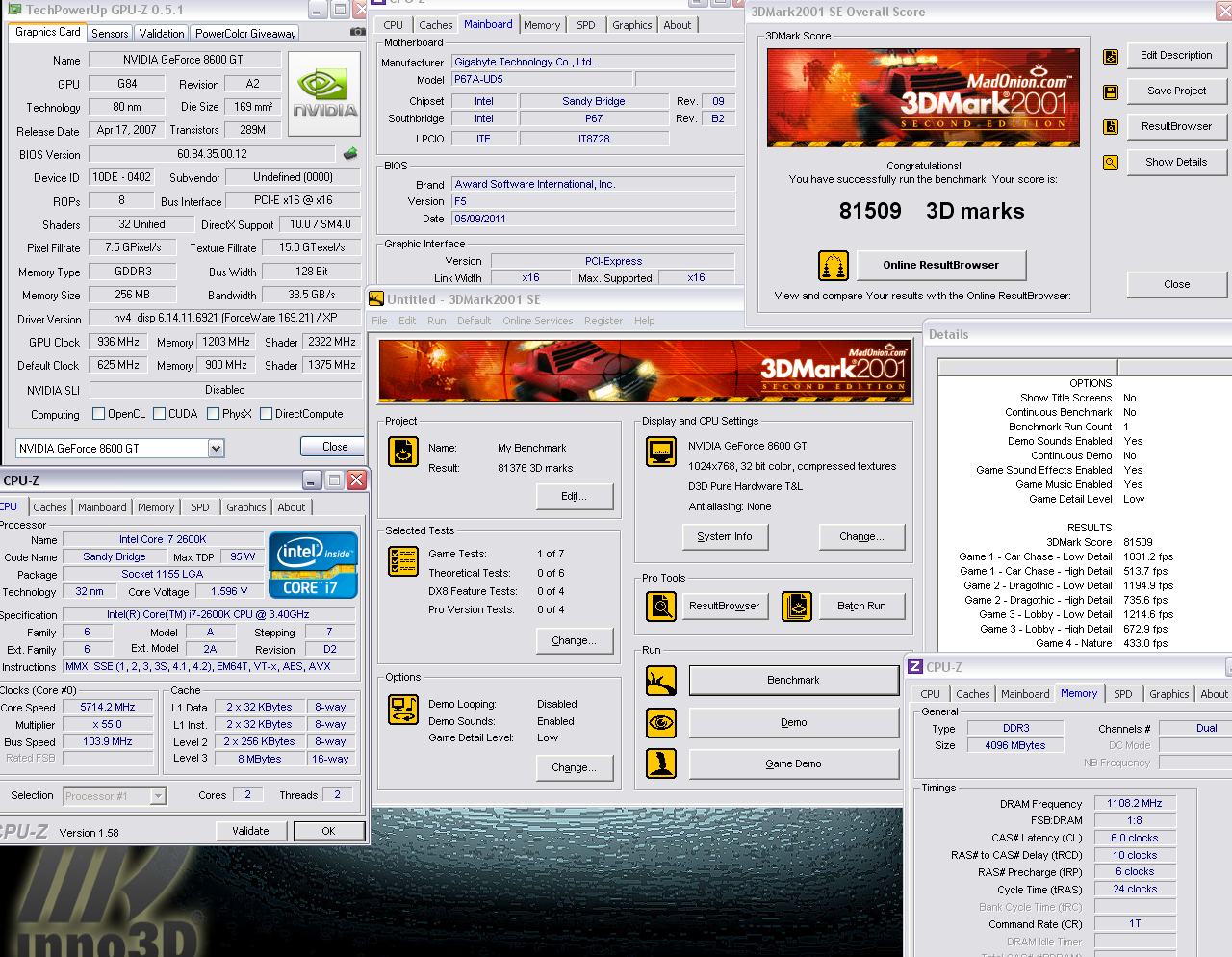Screen dimensions: 1232x957
Task: Click the Benchmark run icon
Action: pos(661,681)
